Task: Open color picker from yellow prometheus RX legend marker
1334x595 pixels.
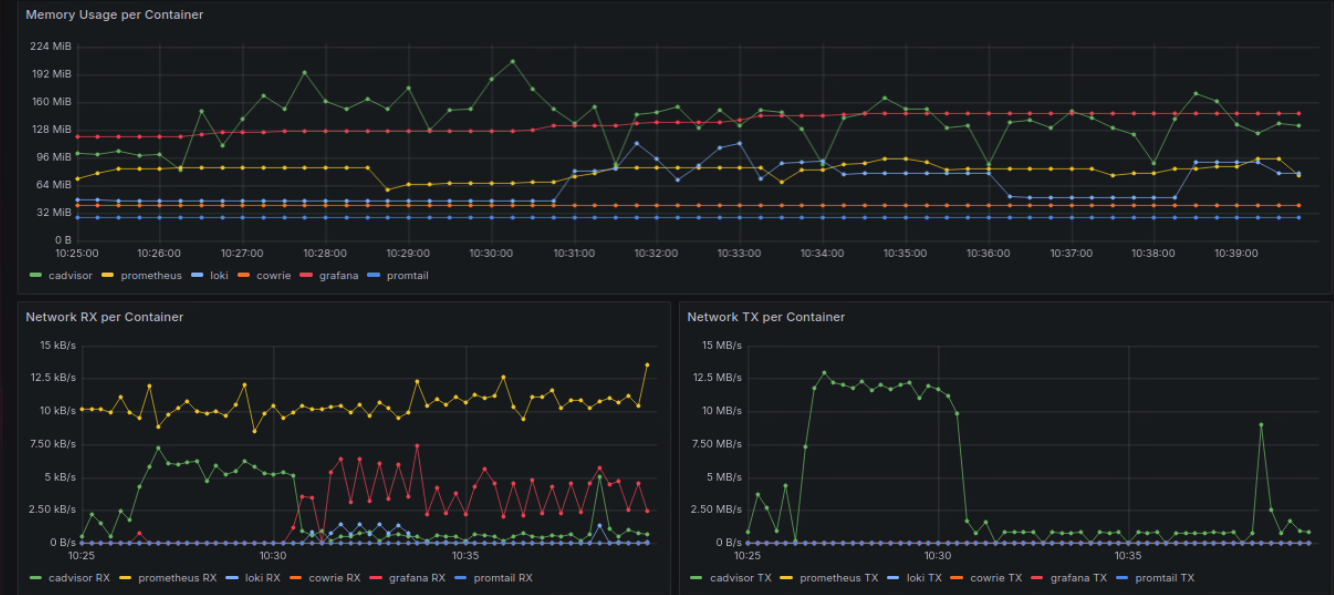Action: coord(126,578)
